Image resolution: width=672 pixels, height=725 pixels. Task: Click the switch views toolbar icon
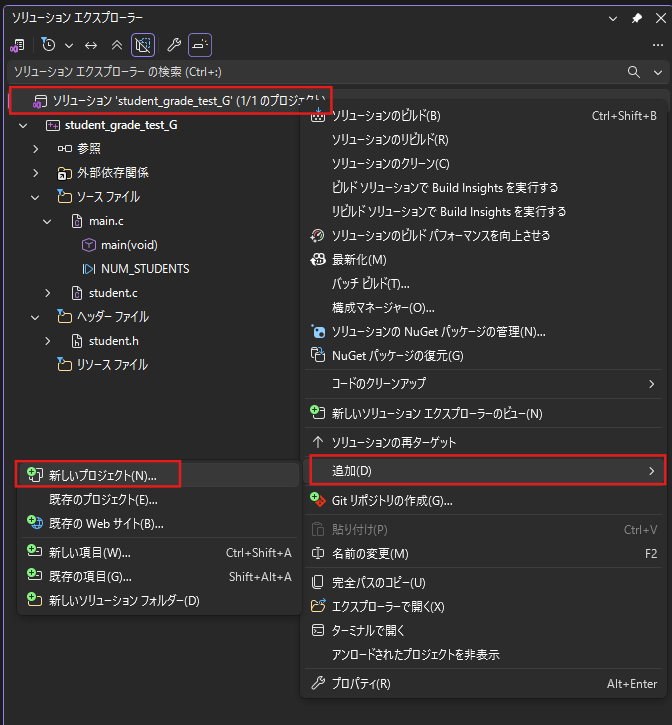pyautogui.click(x=18, y=45)
